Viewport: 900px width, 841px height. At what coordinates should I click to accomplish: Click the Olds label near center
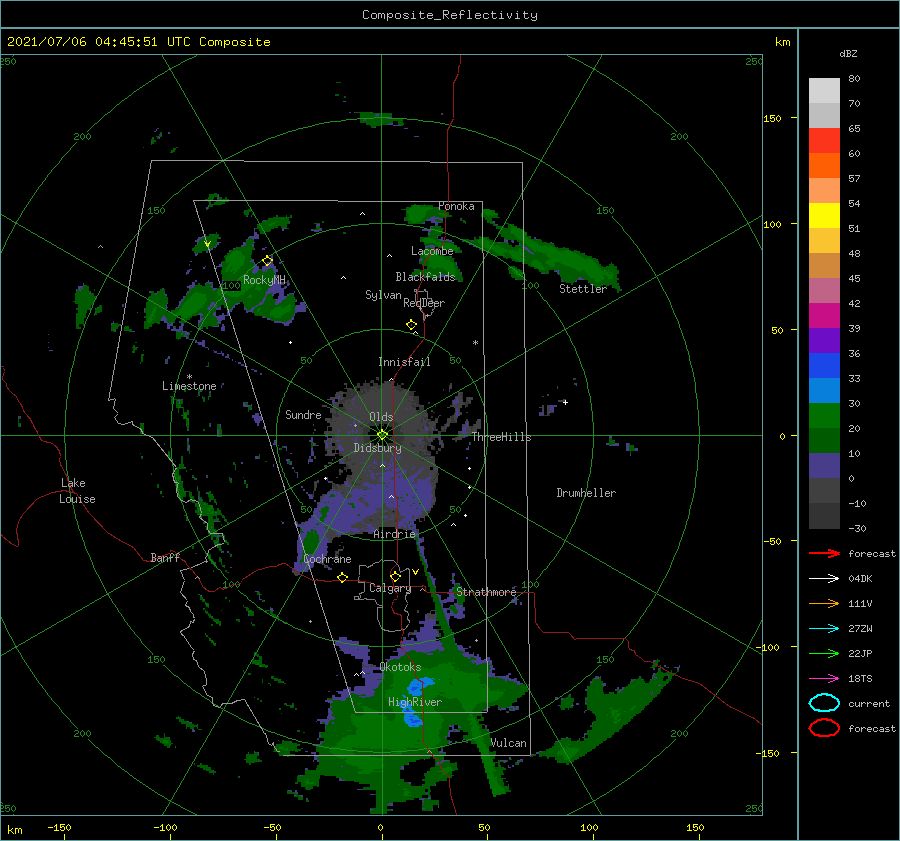(381, 417)
